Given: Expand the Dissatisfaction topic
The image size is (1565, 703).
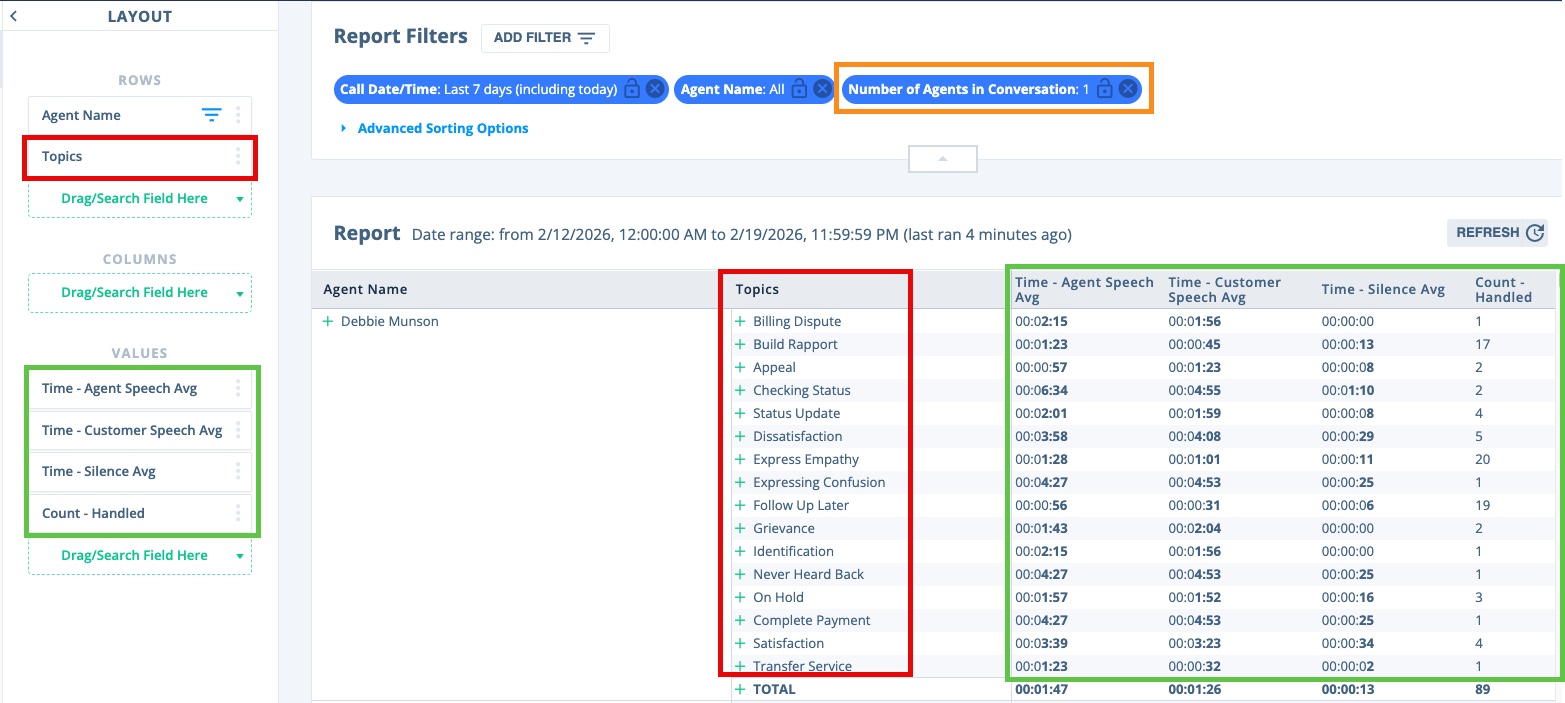Looking at the screenshot, I should pos(741,437).
